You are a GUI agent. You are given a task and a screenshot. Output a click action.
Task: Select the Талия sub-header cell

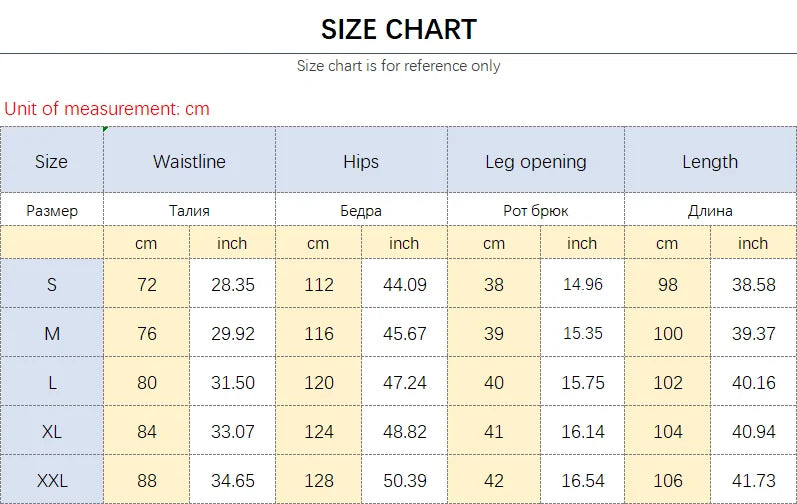click(190, 209)
